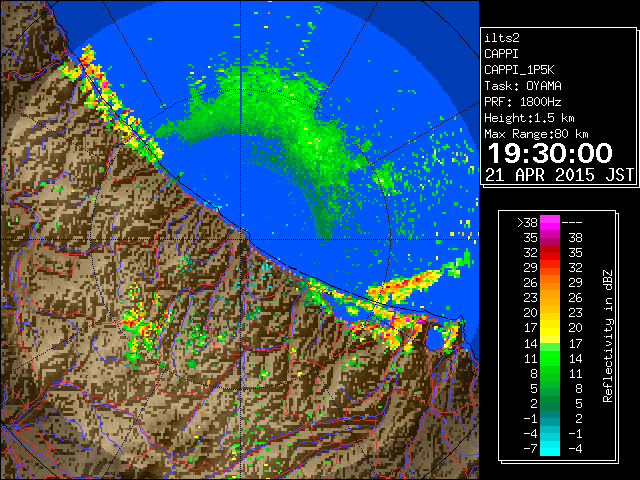The image size is (640, 480).
Task: Click the ">38" legend label
Action: [x=527, y=223]
